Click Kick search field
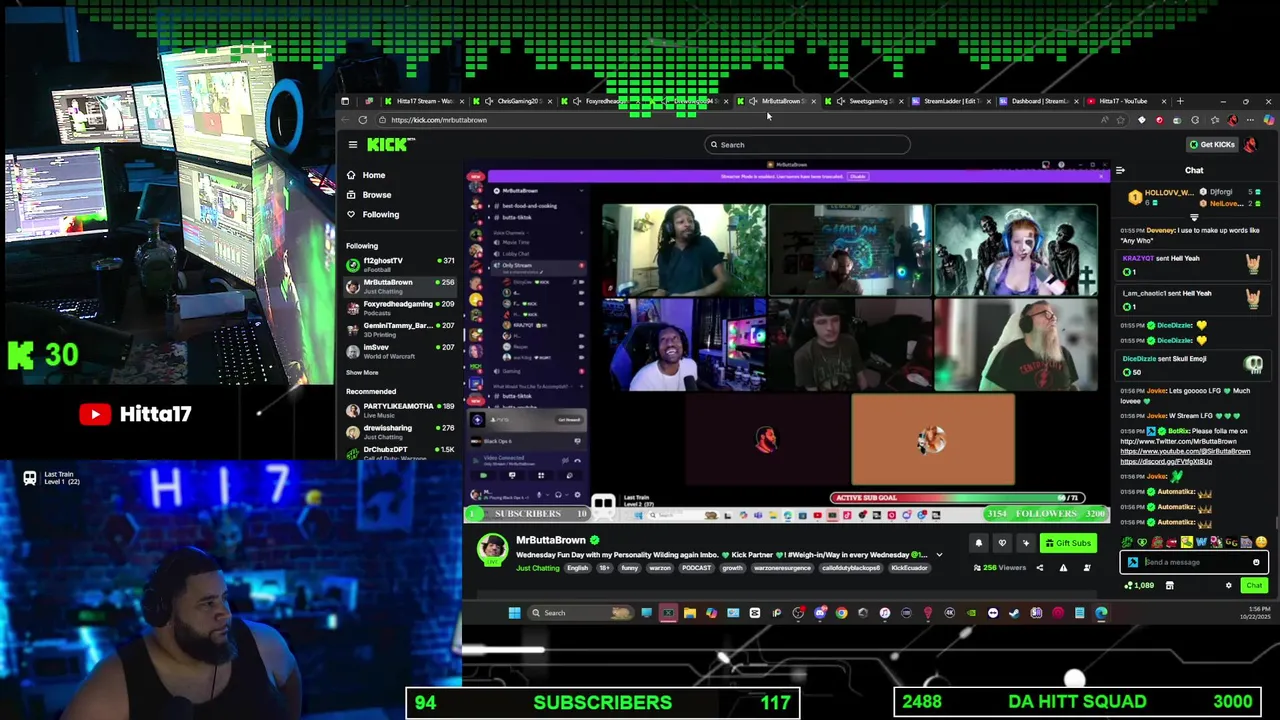Image resolution: width=1280 pixels, height=720 pixels. tap(807, 145)
